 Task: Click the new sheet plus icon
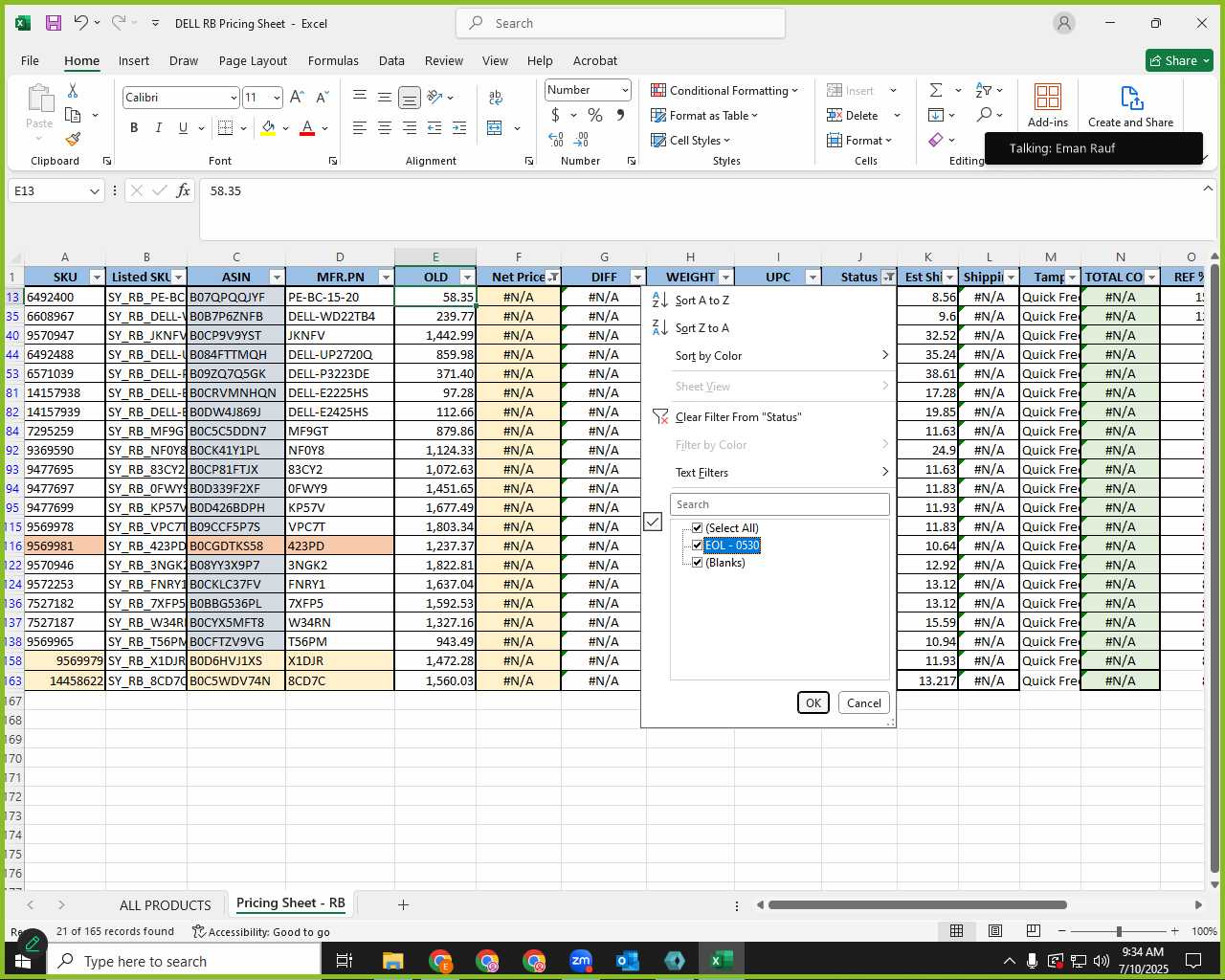point(403,904)
